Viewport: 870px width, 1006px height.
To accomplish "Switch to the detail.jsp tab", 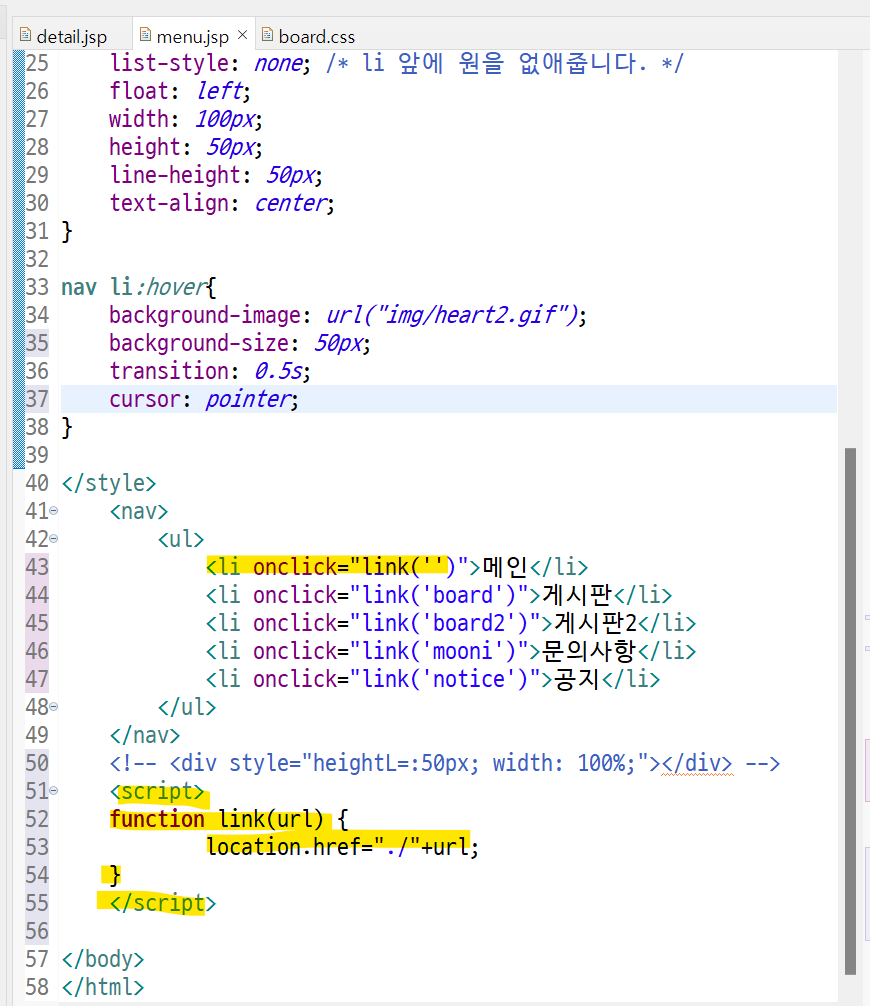I will tap(71, 36).
